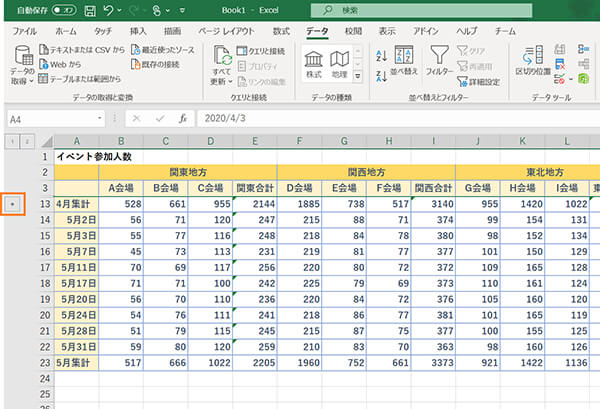The height and width of the screenshot is (409, 600).
Task: Expand the collapsed April group plus button
Action: tap(12, 204)
